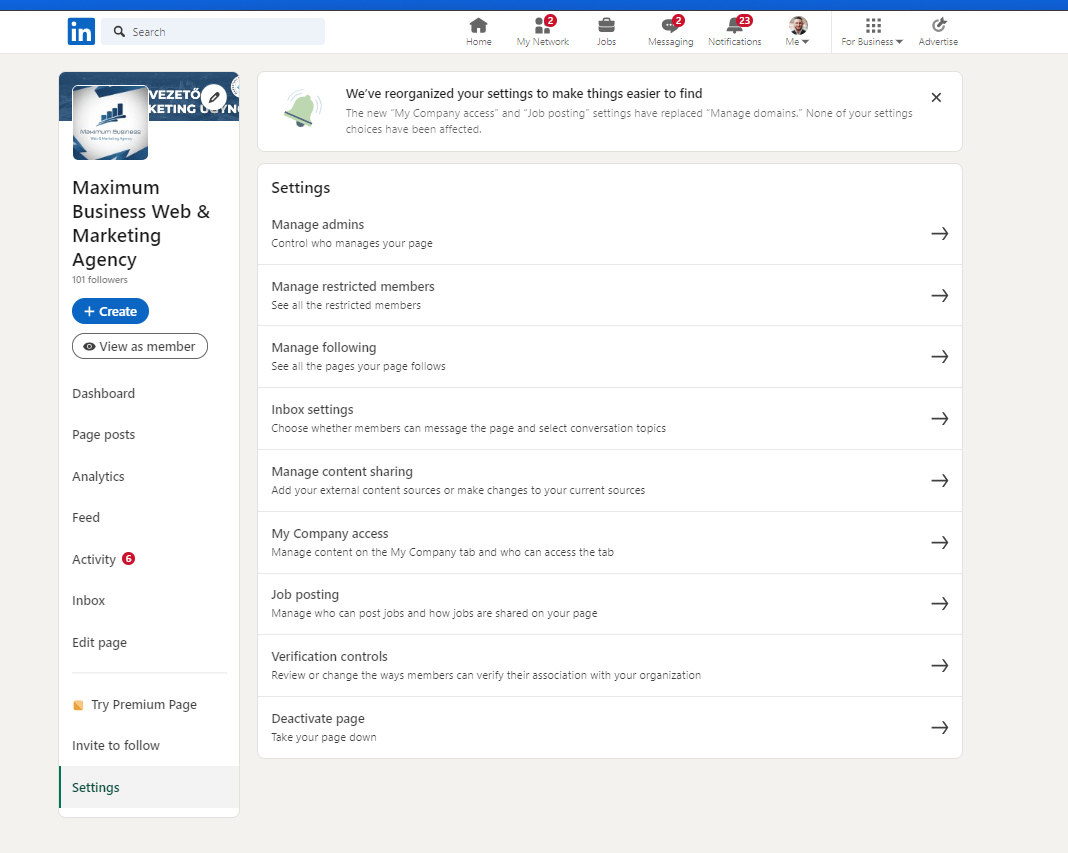This screenshot has height=853, width=1068.
Task: Open Manage content sharing title
Action: [342, 471]
